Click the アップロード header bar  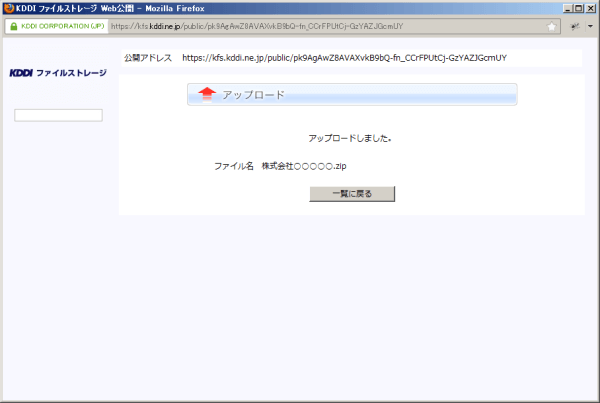tap(352, 94)
